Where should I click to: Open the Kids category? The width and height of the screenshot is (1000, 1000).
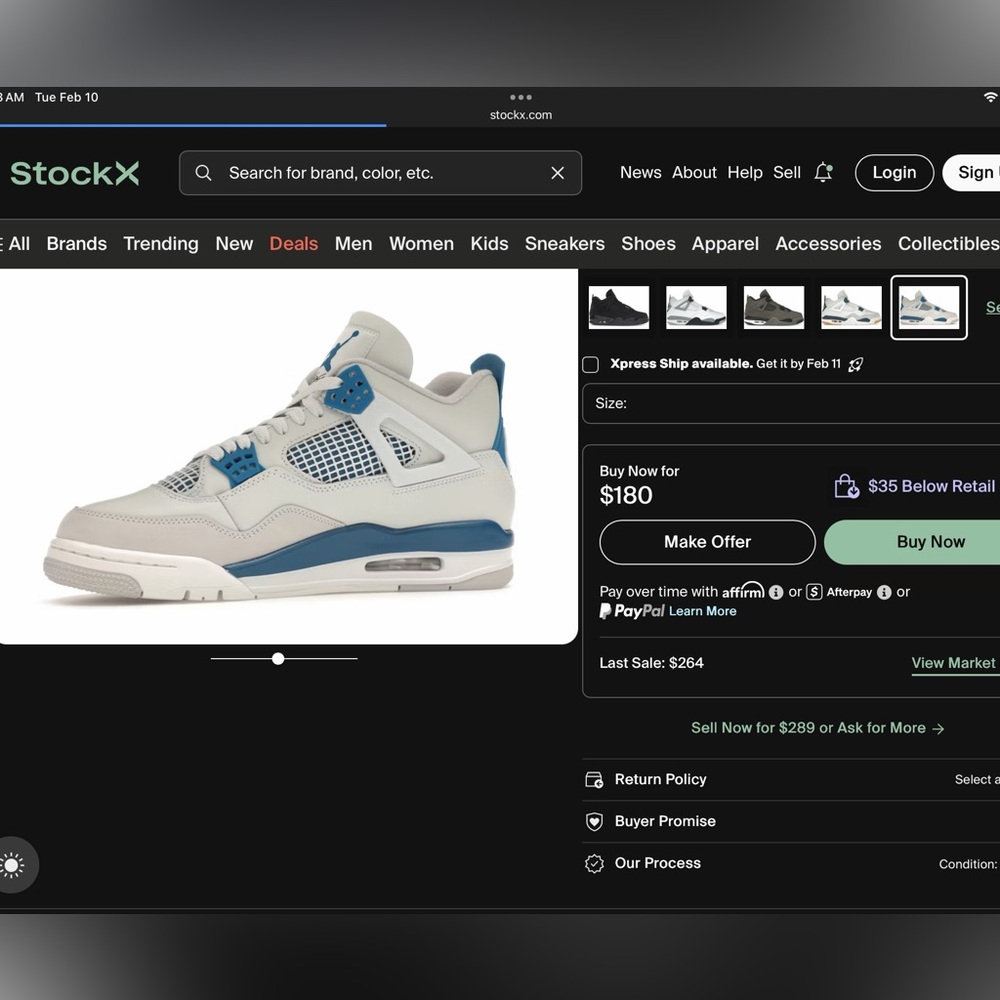[489, 244]
